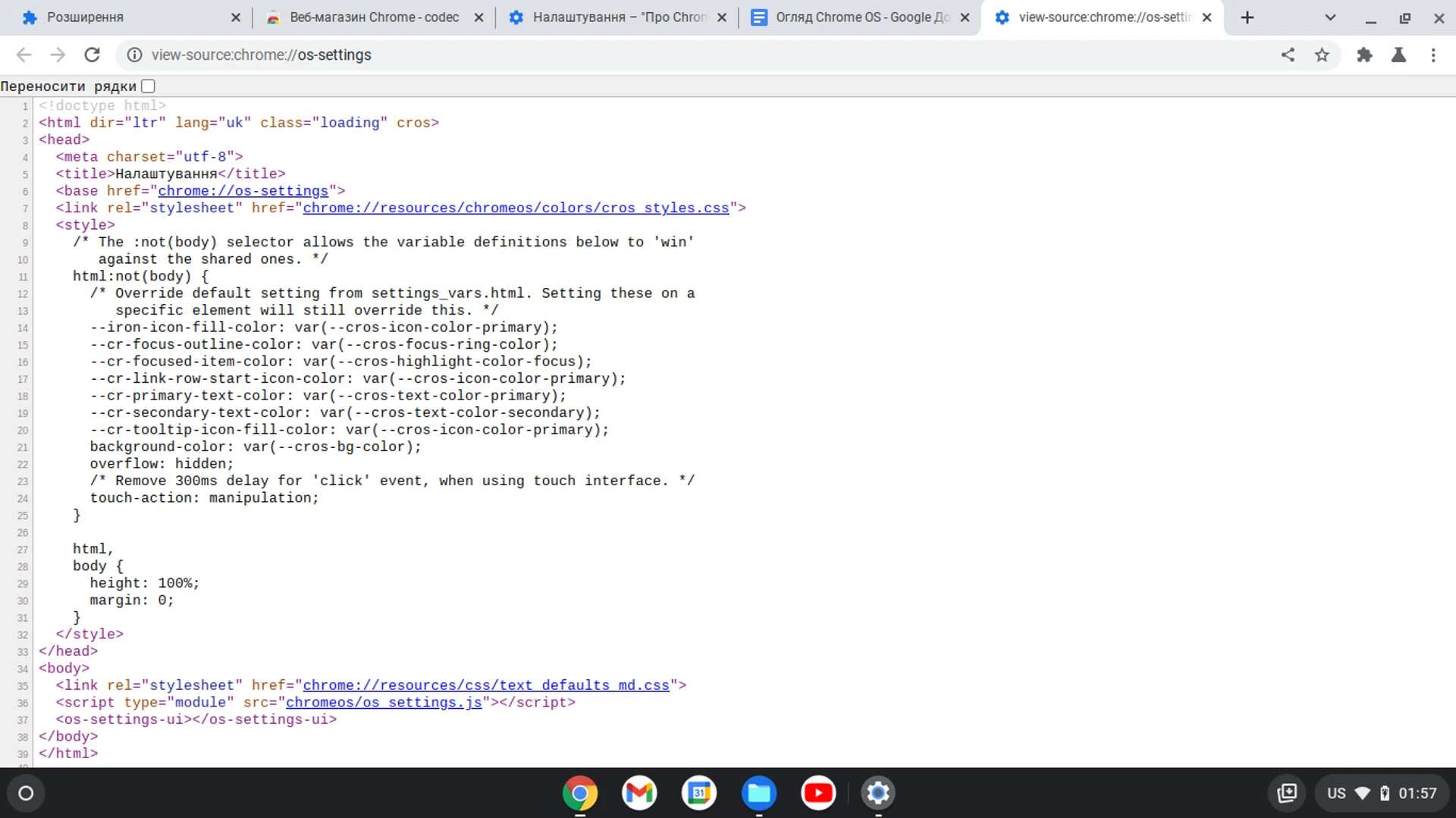
Task: Bookmark this page with the star icon
Action: coord(1322,55)
